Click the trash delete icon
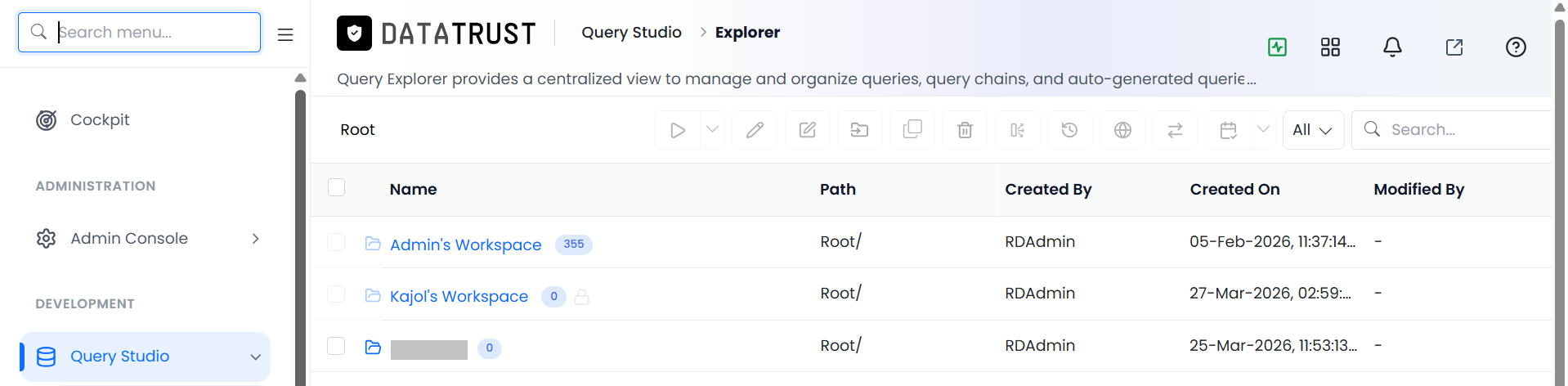 965,130
